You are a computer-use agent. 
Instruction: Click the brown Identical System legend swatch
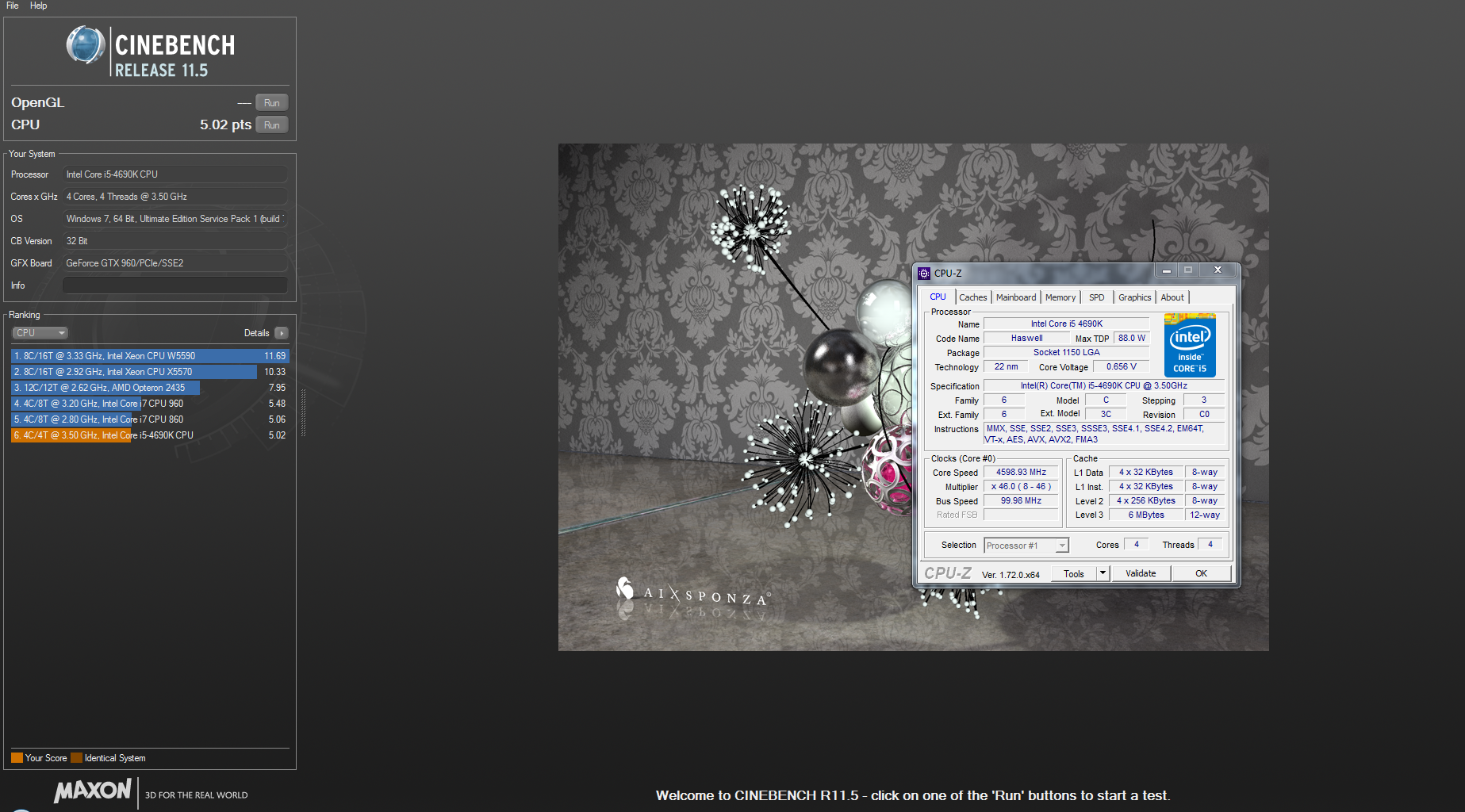(x=76, y=758)
